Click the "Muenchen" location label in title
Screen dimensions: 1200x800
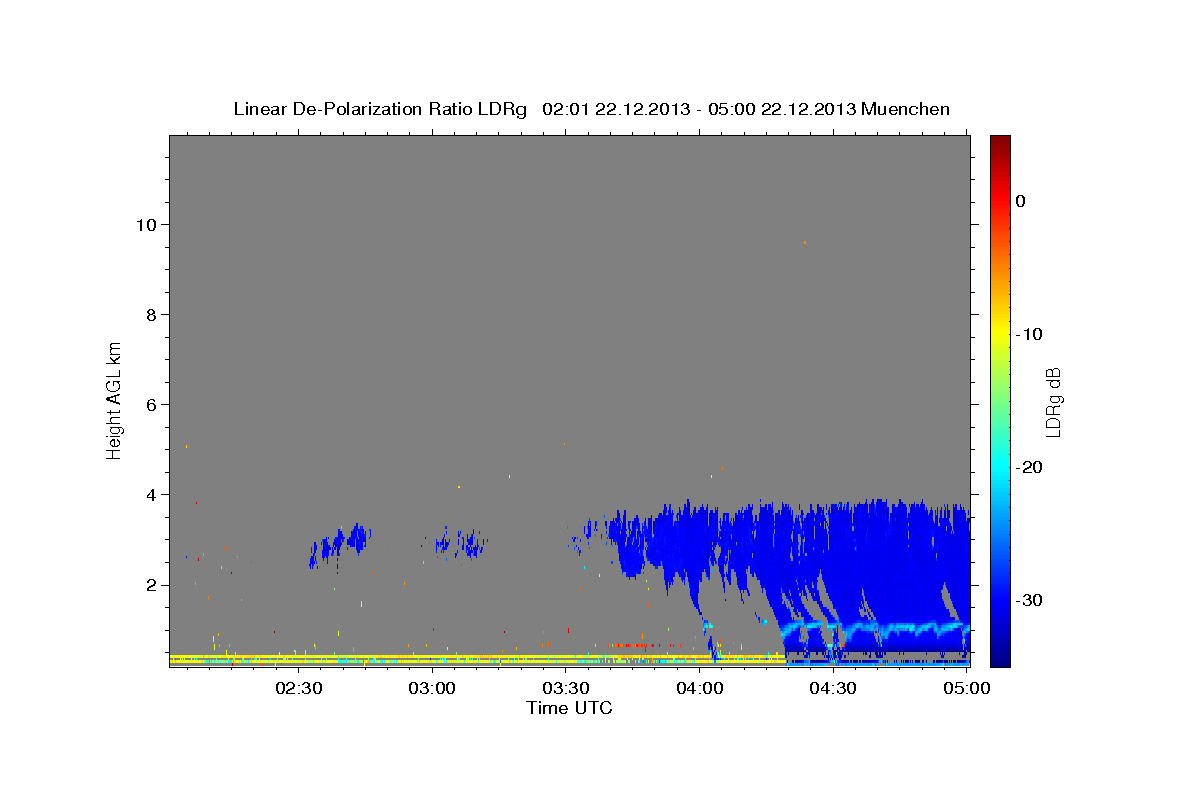906,109
